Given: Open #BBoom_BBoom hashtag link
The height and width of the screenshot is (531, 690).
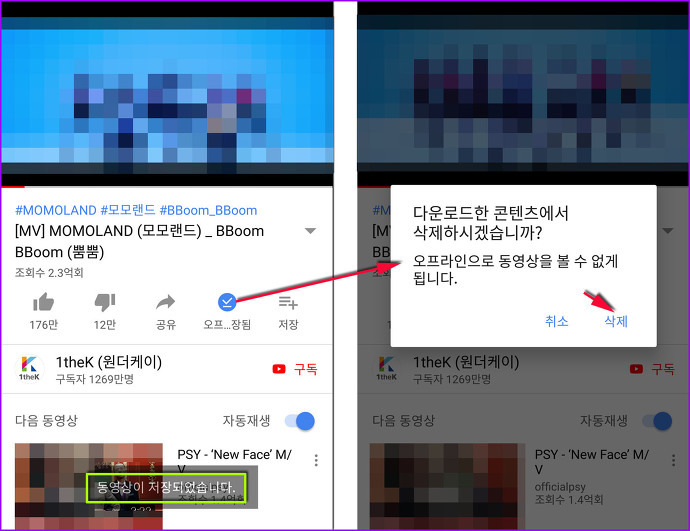Looking at the screenshot, I should coord(208,210).
